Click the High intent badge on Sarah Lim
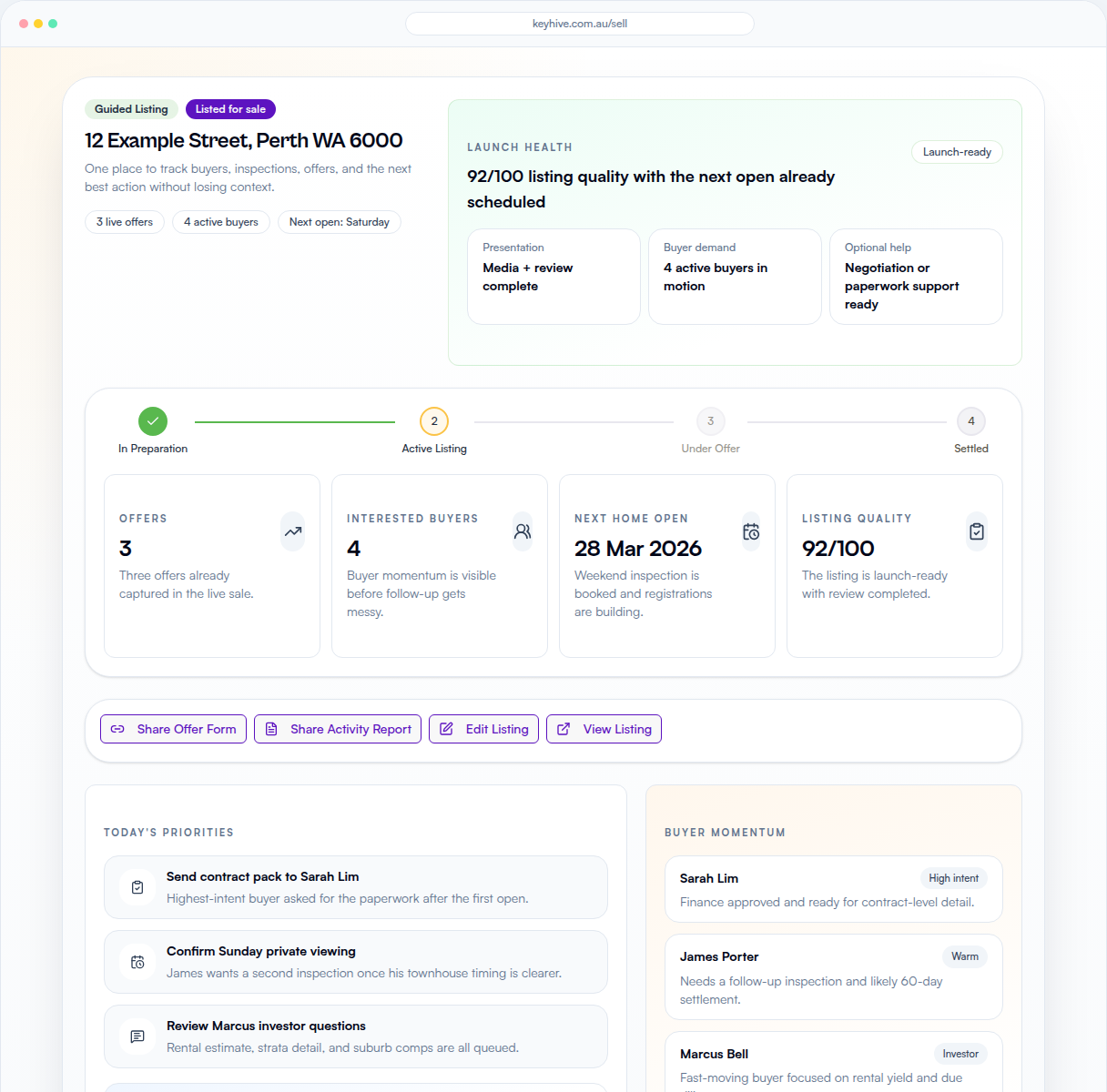Viewport: 1107px width, 1092px height. point(953,878)
